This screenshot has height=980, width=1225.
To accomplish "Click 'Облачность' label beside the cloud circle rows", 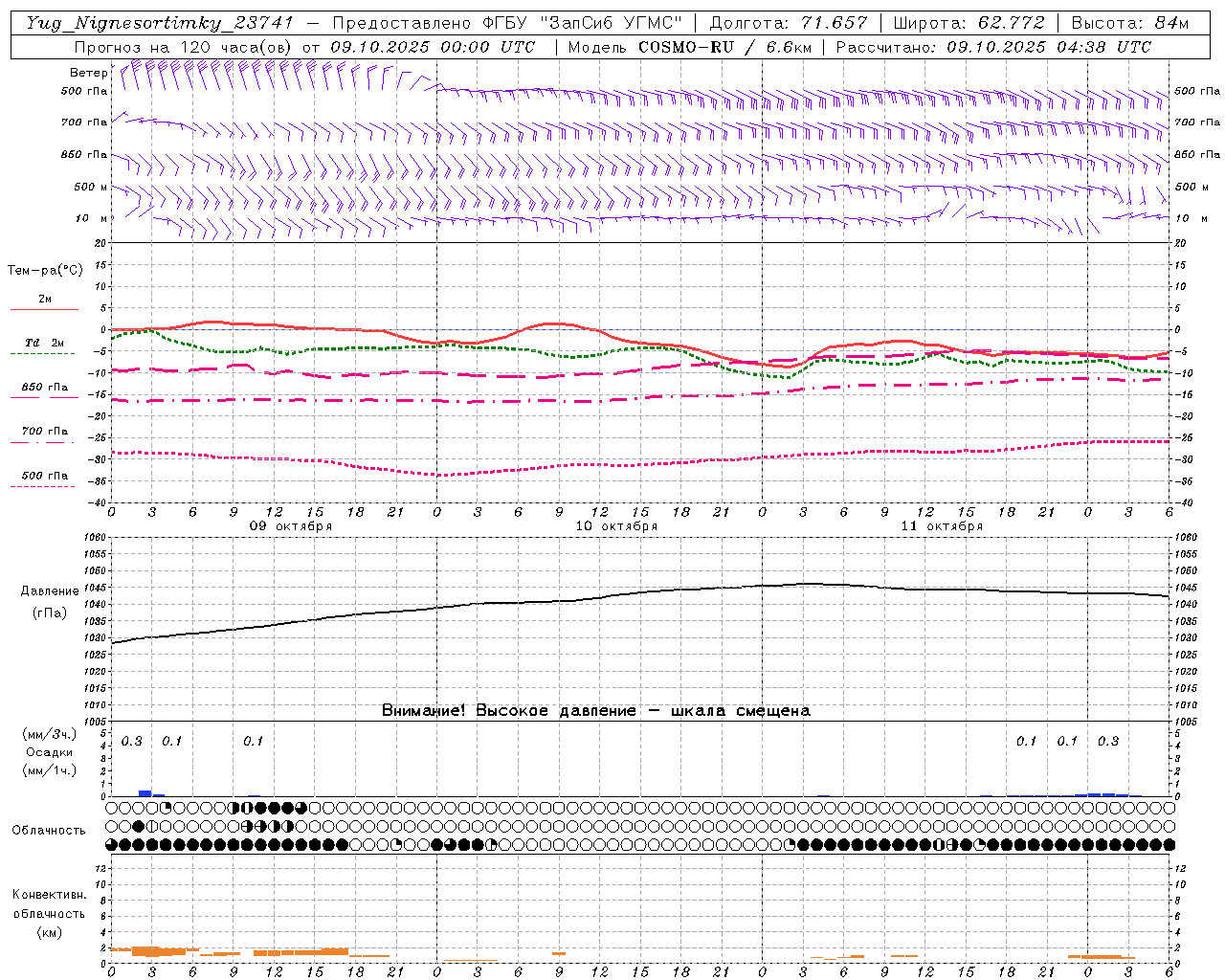I will [x=49, y=830].
